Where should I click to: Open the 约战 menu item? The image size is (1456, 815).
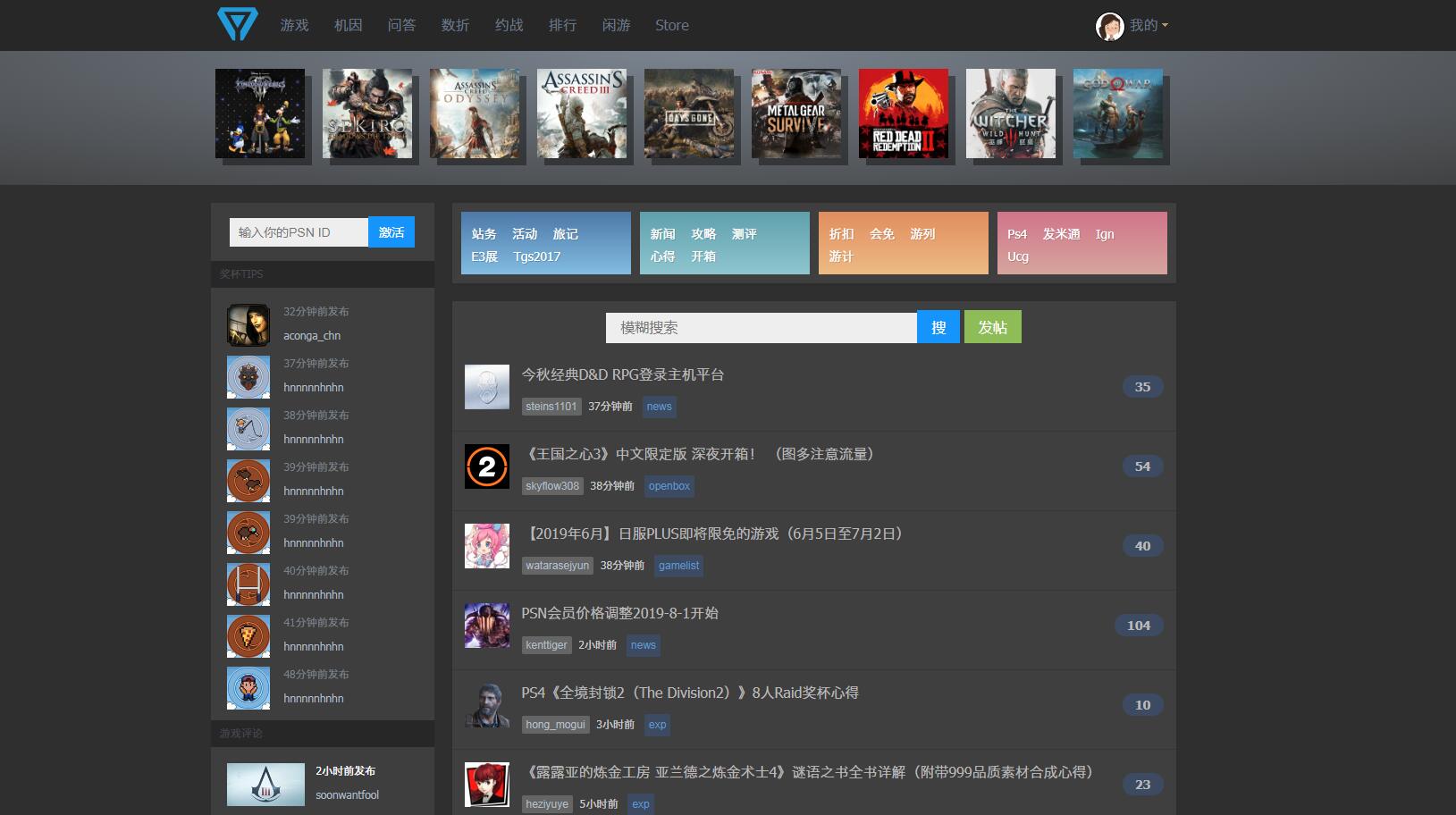[x=509, y=25]
